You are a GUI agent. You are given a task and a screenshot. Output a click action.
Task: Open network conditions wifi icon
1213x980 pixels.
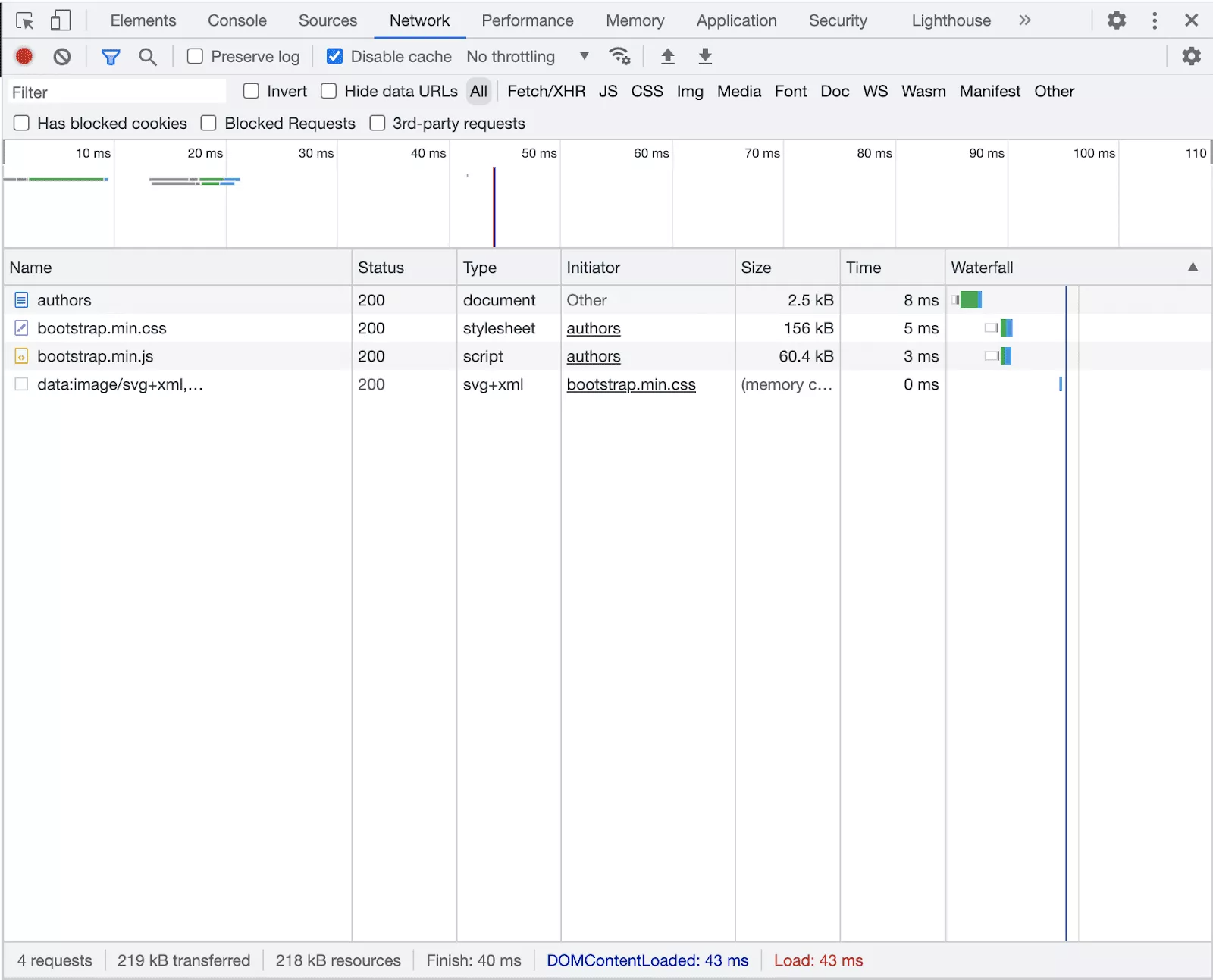pos(619,56)
